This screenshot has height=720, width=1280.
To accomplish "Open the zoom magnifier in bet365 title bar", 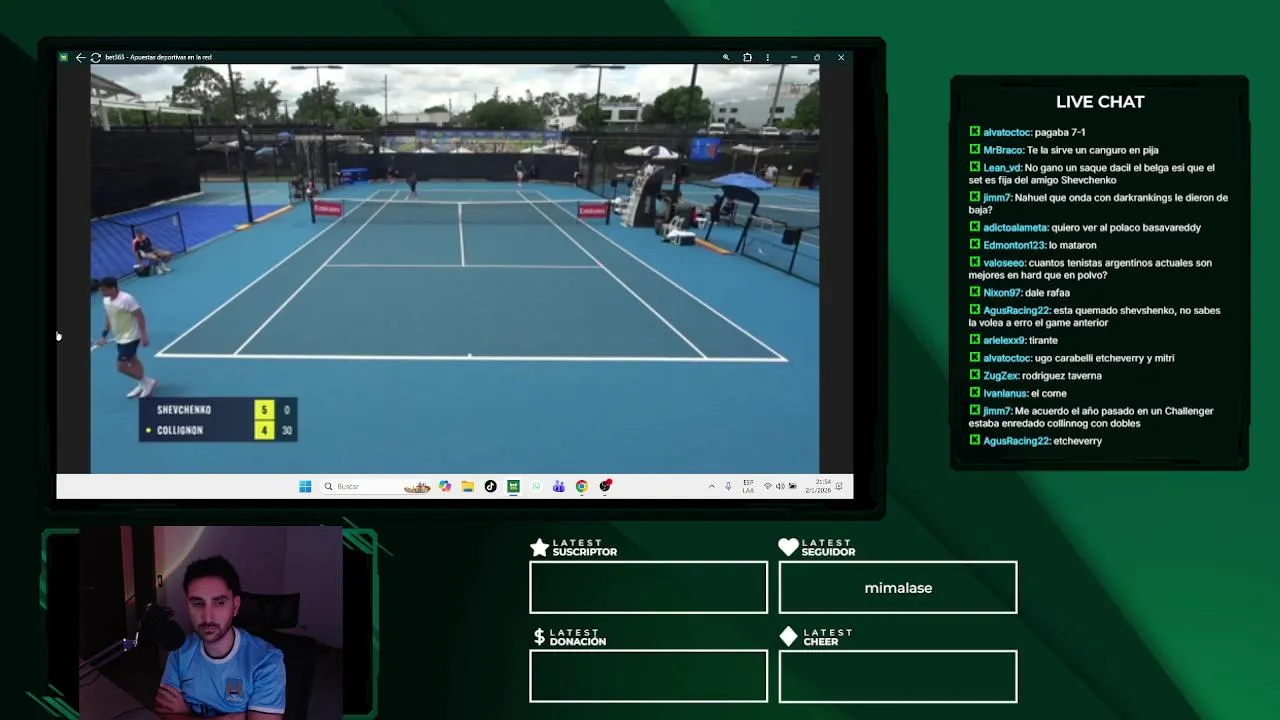I will 726,57.
